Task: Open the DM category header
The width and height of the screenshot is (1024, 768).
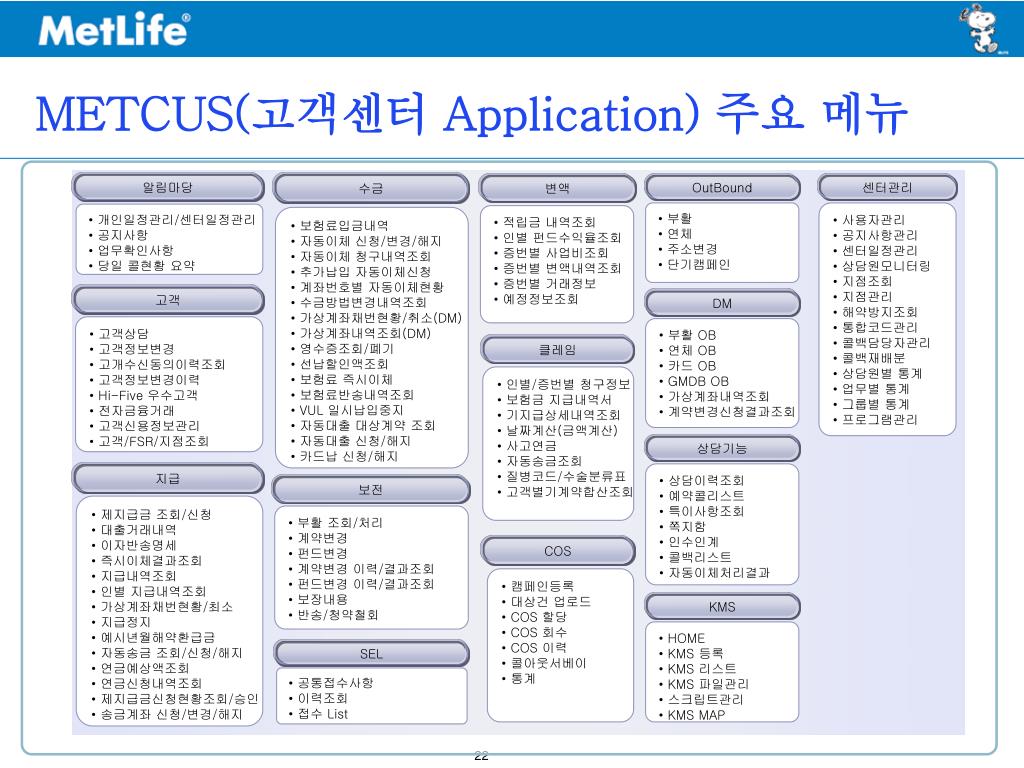Action: pyautogui.click(x=722, y=304)
